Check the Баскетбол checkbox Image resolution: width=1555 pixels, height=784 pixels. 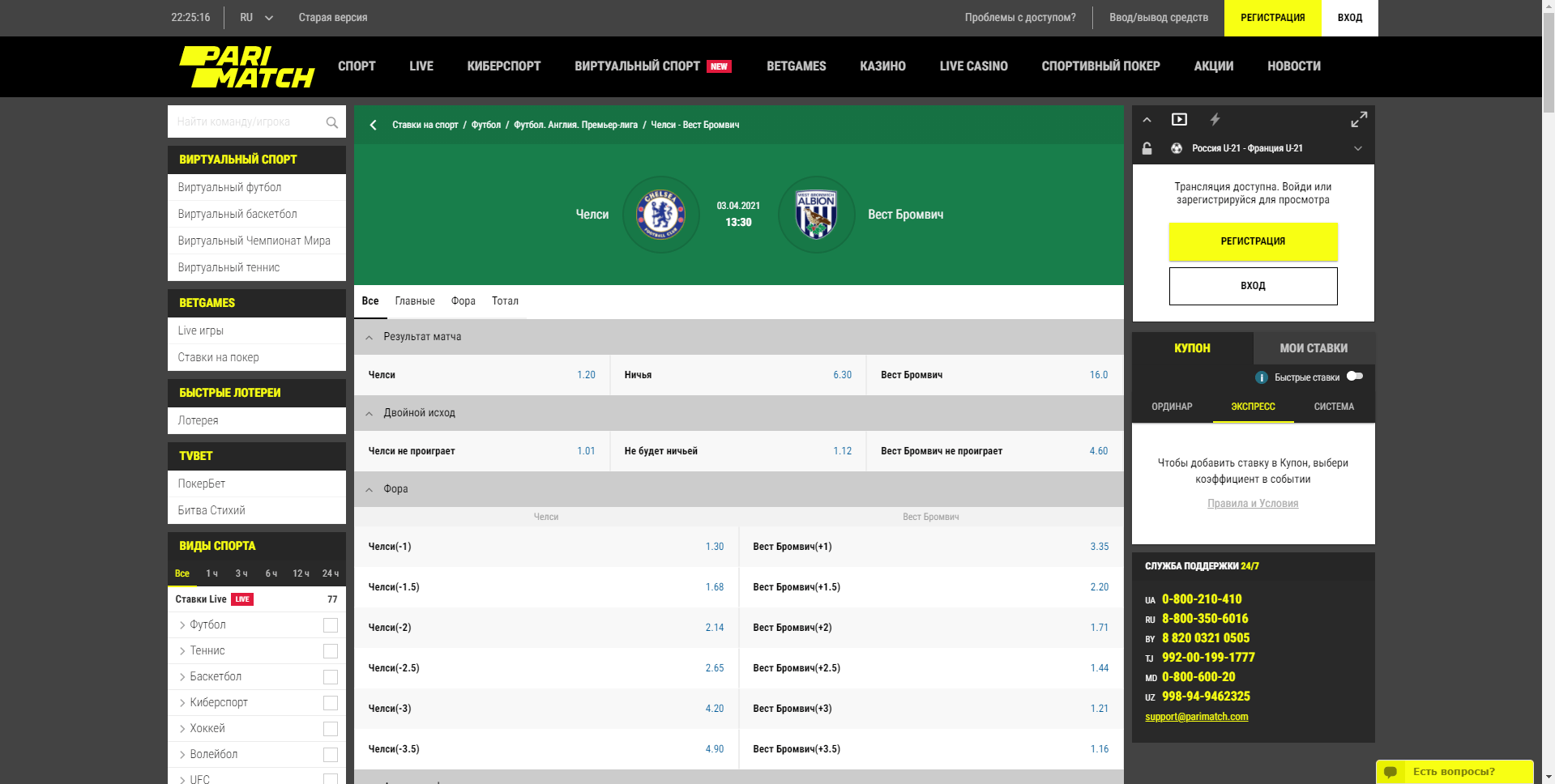pos(331,677)
